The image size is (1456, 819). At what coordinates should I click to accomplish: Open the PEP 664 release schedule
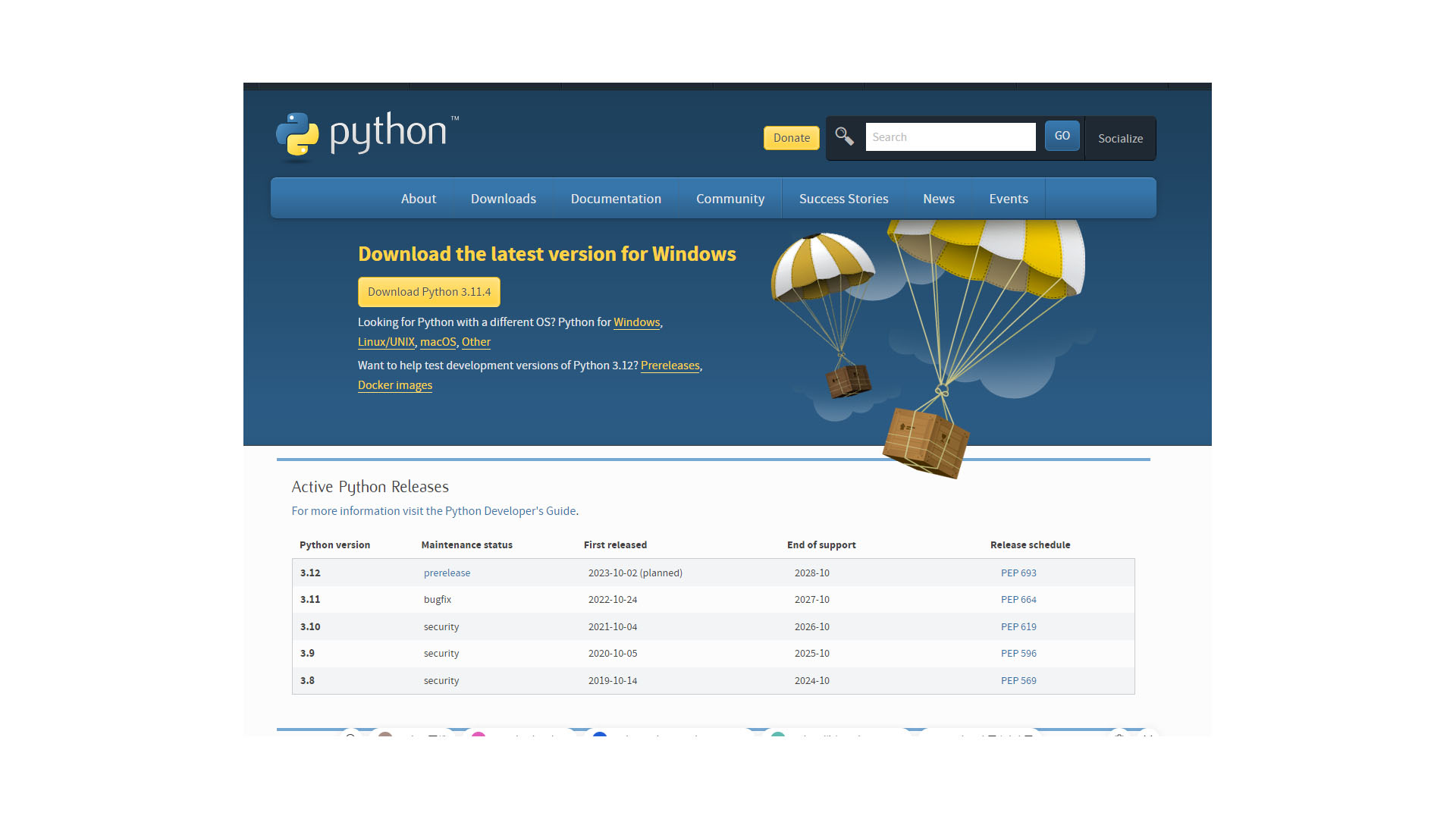pos(1018,600)
